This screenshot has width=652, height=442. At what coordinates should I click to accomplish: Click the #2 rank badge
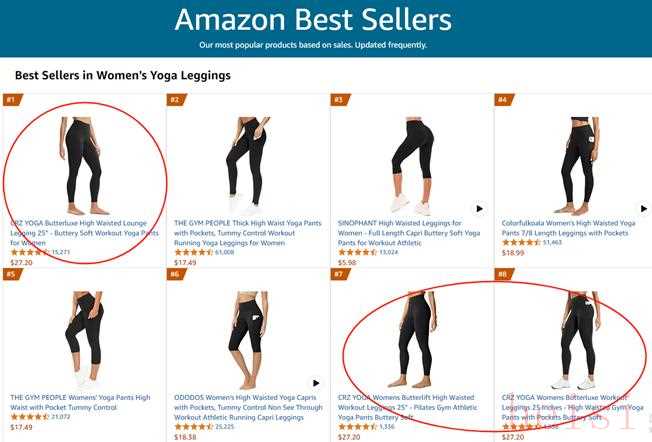(x=176, y=100)
